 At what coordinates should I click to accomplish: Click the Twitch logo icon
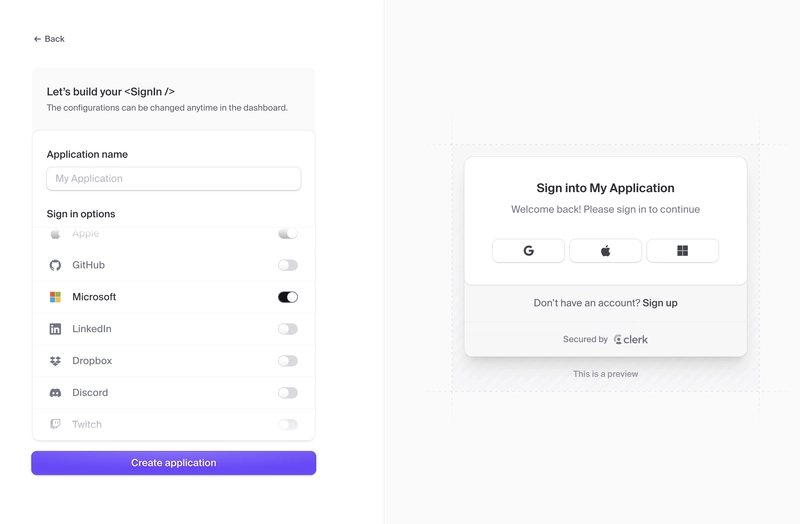(x=55, y=425)
